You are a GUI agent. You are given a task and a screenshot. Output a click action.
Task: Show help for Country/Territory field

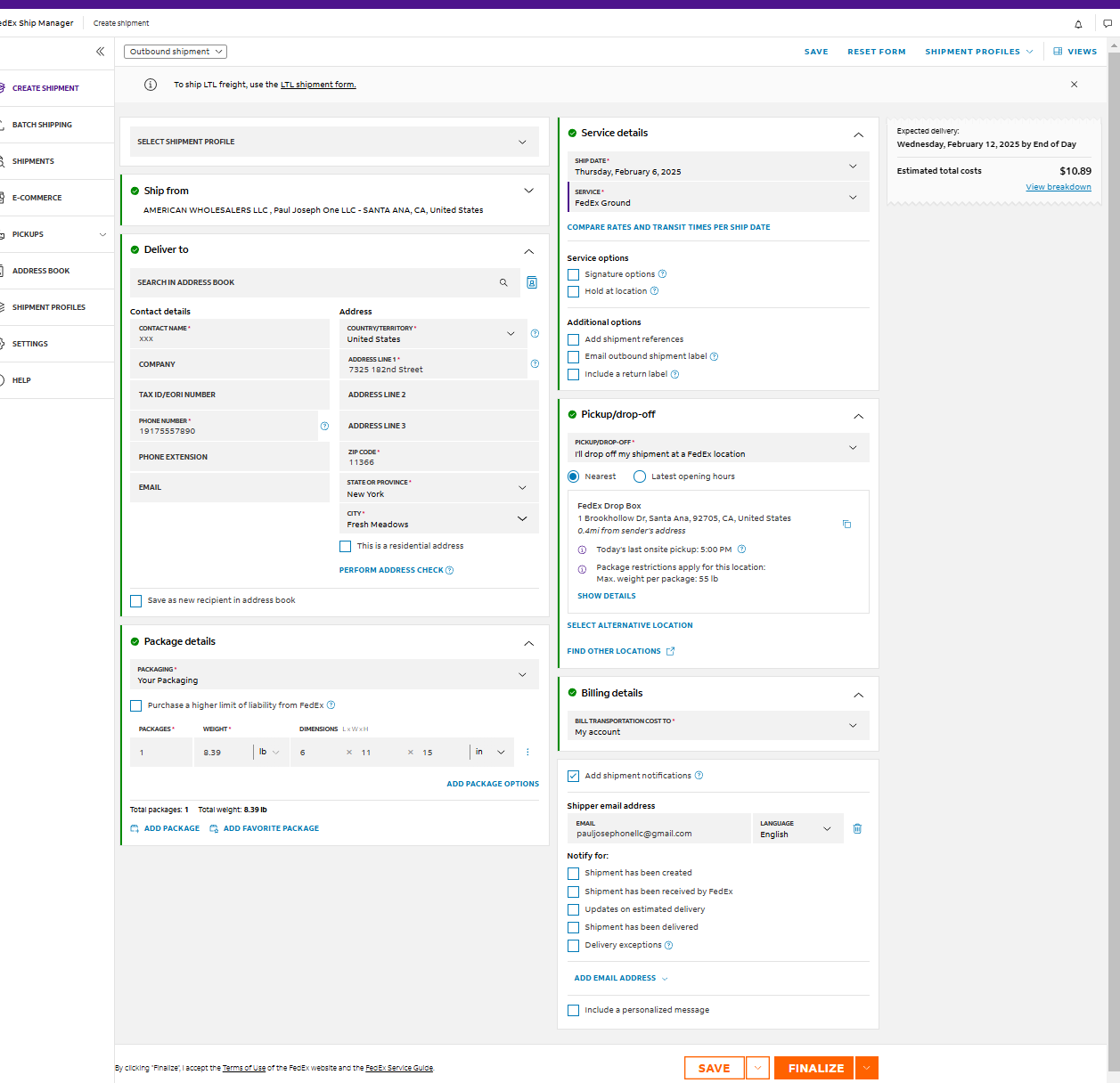535,333
